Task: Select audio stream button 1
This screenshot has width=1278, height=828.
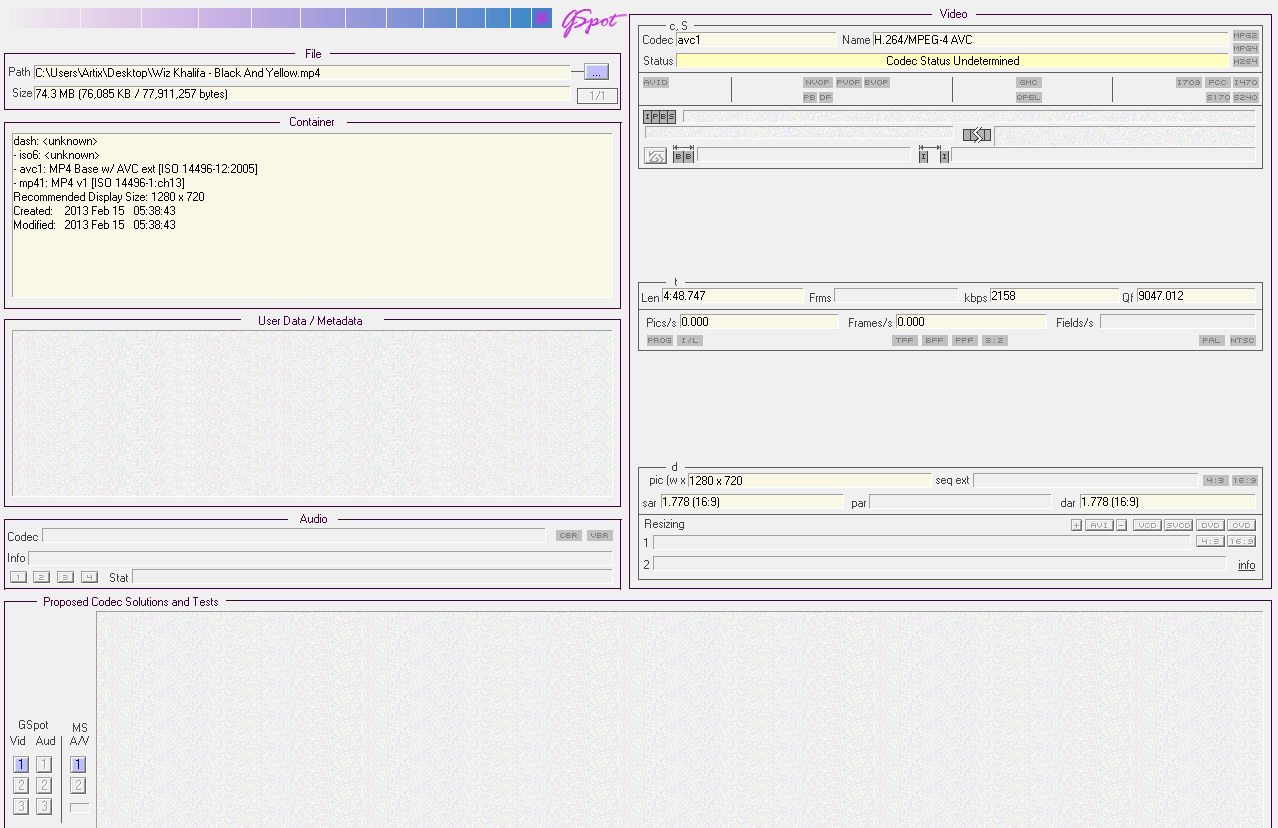Action: (x=18, y=577)
